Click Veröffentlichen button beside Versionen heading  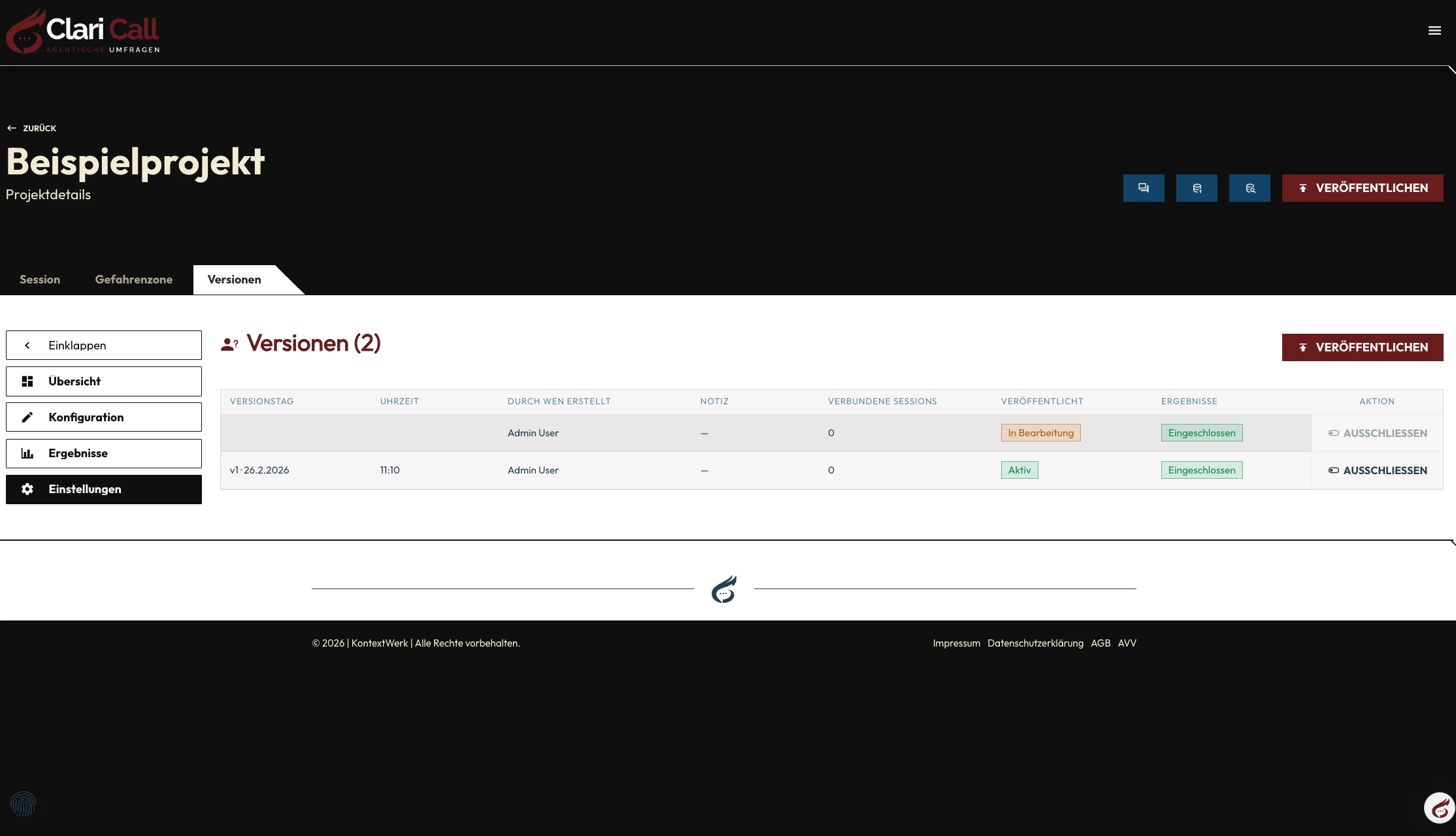[1363, 347]
